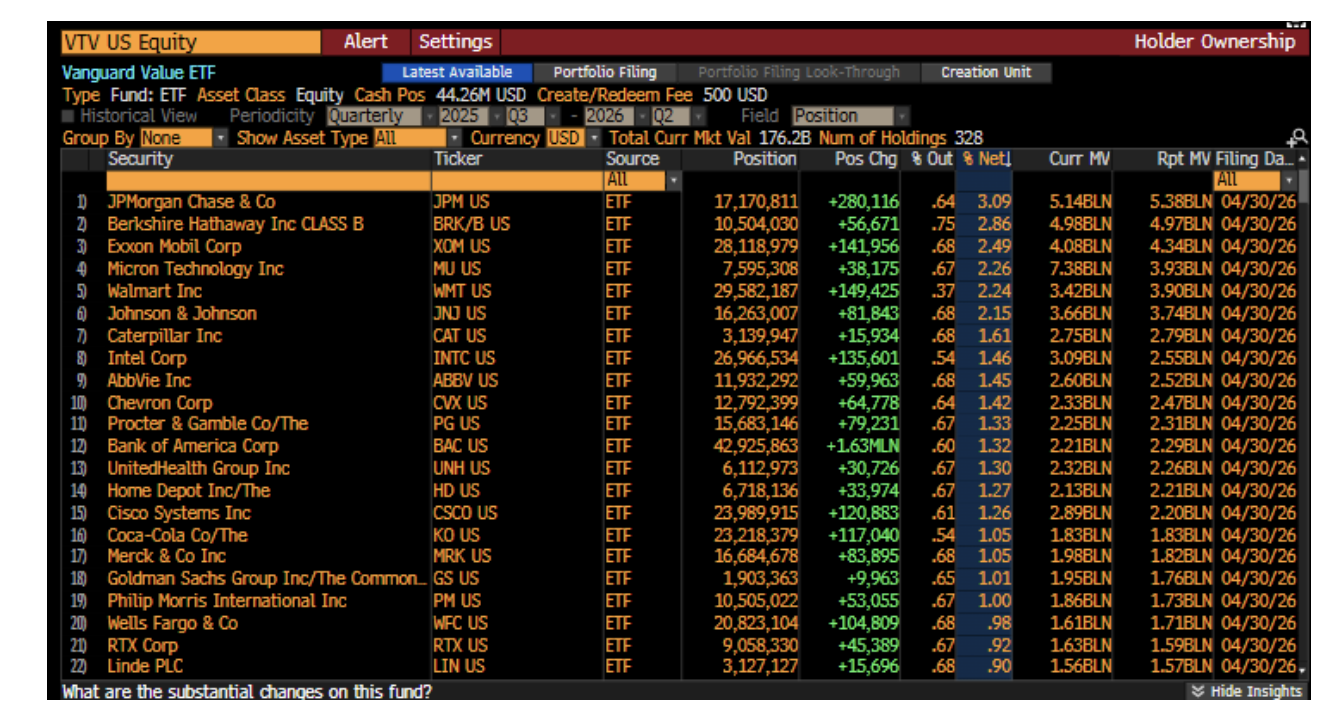Click the Vanguard Value ETF fund name
The width and height of the screenshot is (1326, 714).
(138, 73)
